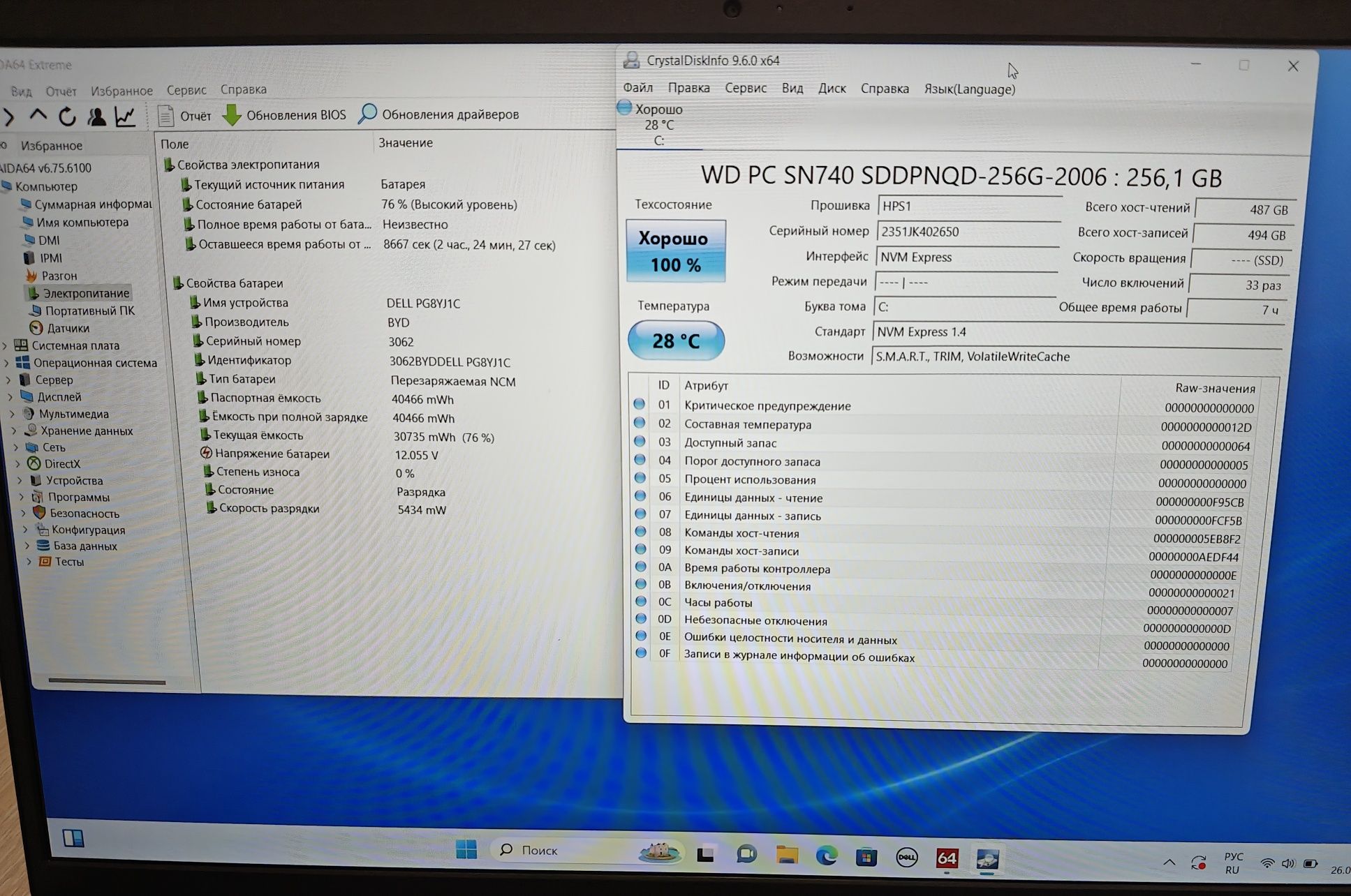Open Правка menu in CrystalDiskInfo
The height and width of the screenshot is (896, 1351).
pyautogui.click(x=689, y=88)
